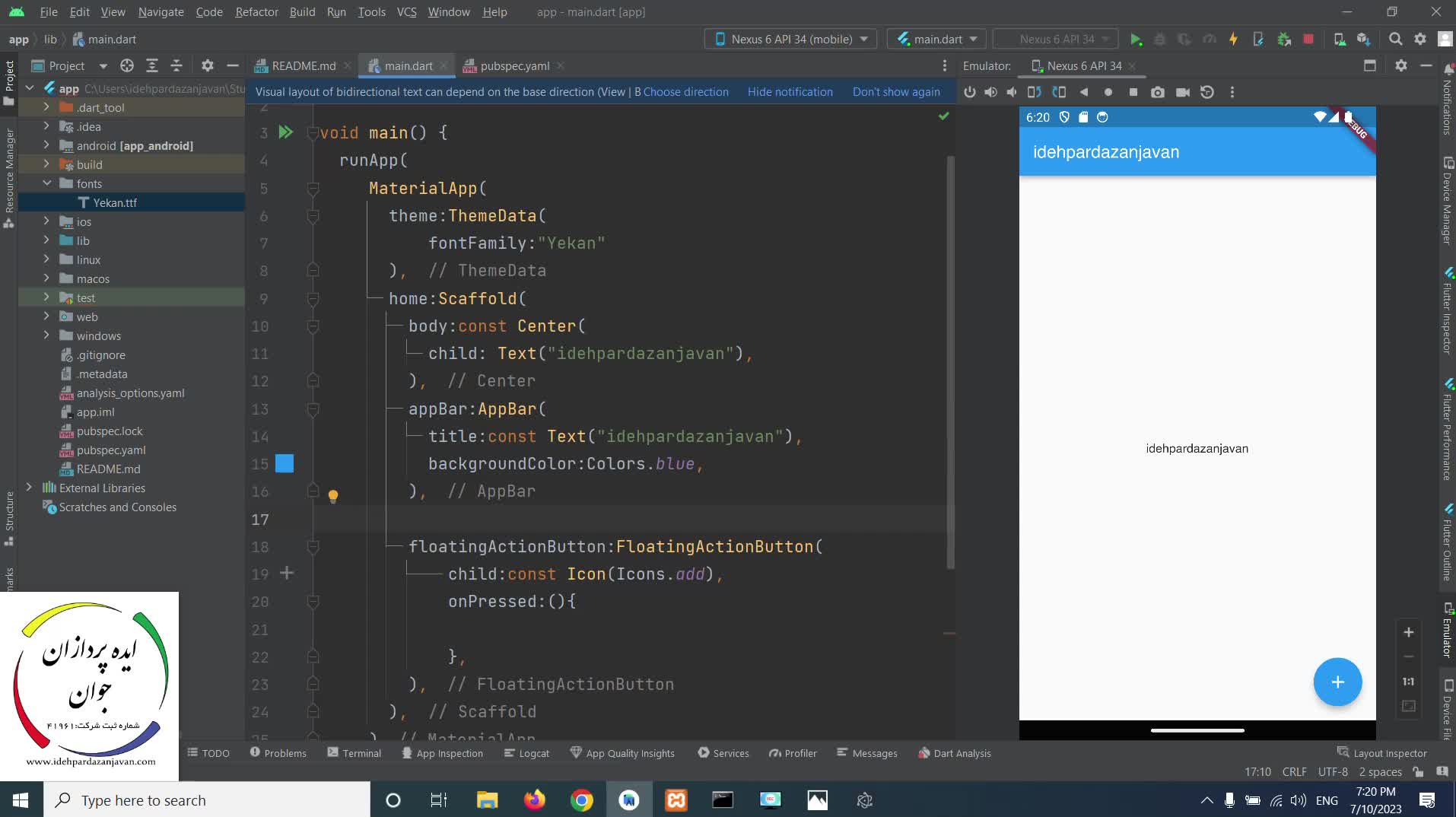
Task: Open the Nexus 6 API 34 device dropdown
Action: (x=790, y=40)
